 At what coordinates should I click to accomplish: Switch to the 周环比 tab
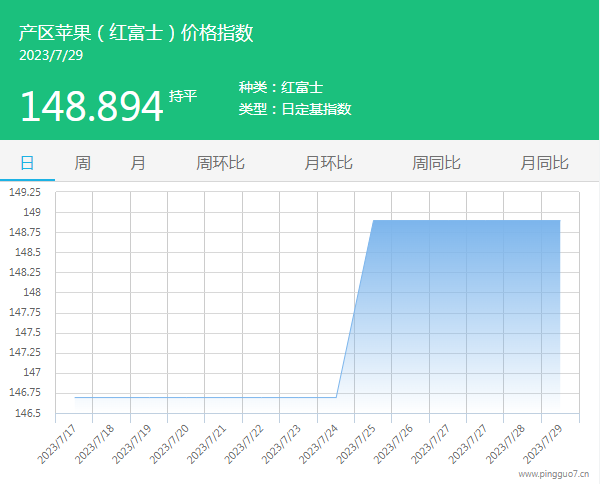pos(220,163)
